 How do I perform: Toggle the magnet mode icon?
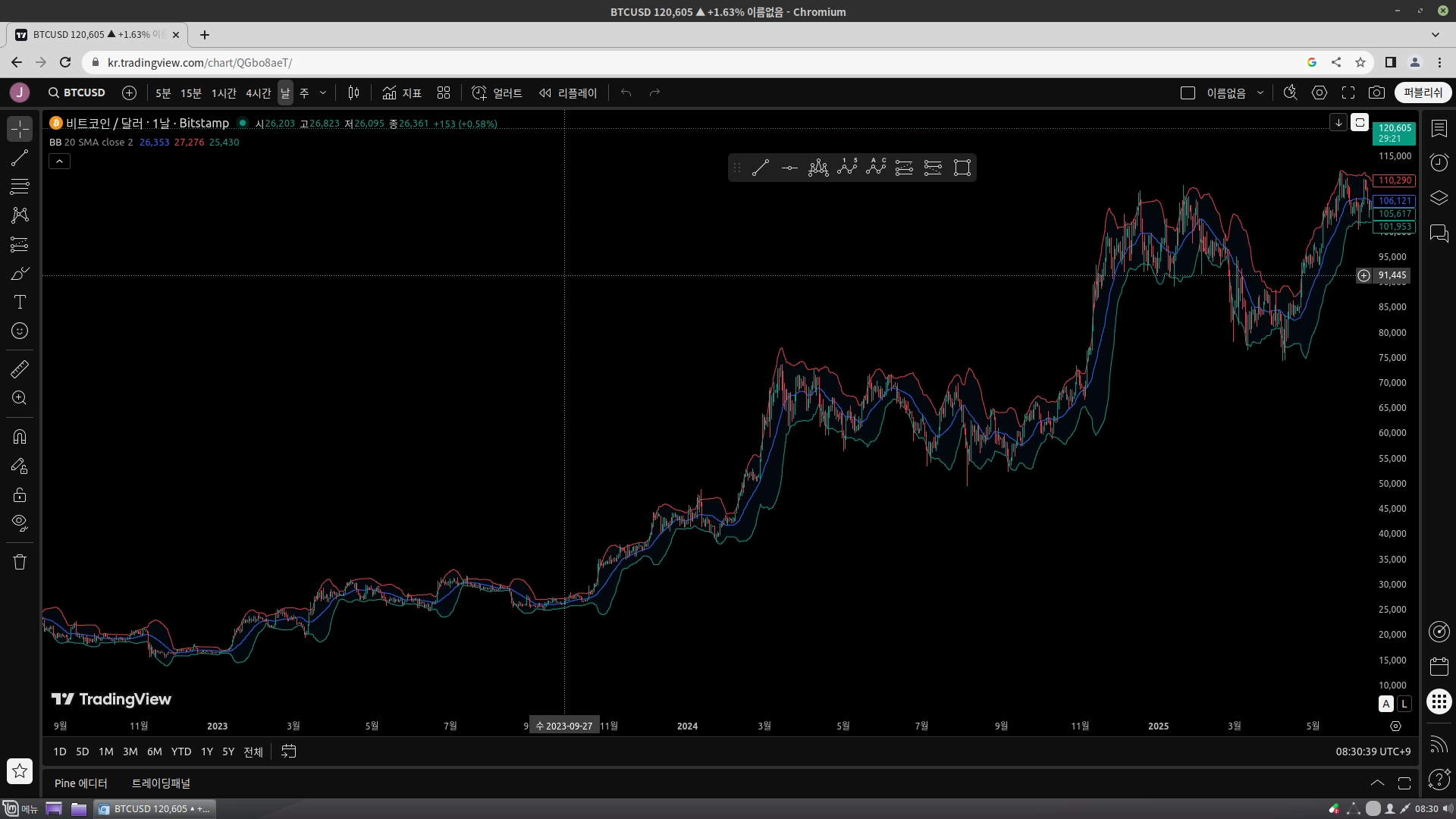pyautogui.click(x=20, y=437)
